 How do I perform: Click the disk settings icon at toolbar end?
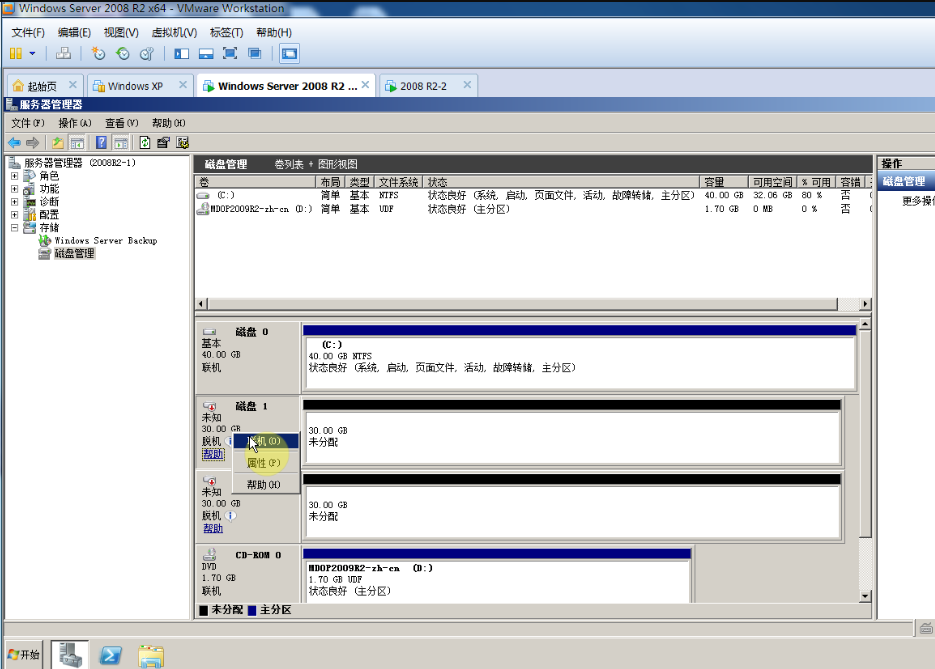pyautogui.click(x=182, y=143)
